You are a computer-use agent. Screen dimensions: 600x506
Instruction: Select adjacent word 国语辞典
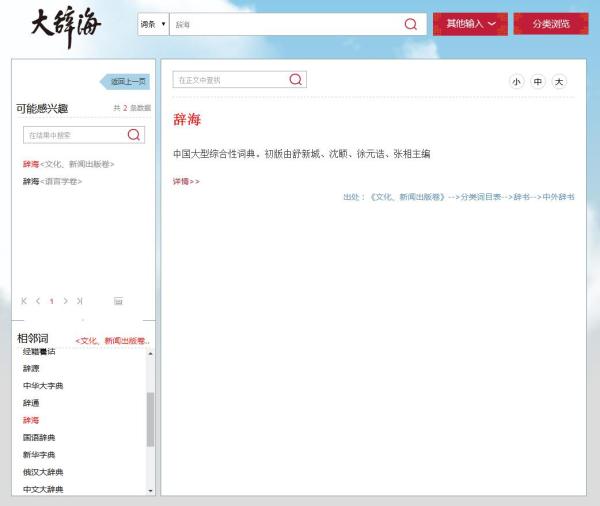pos(39,437)
